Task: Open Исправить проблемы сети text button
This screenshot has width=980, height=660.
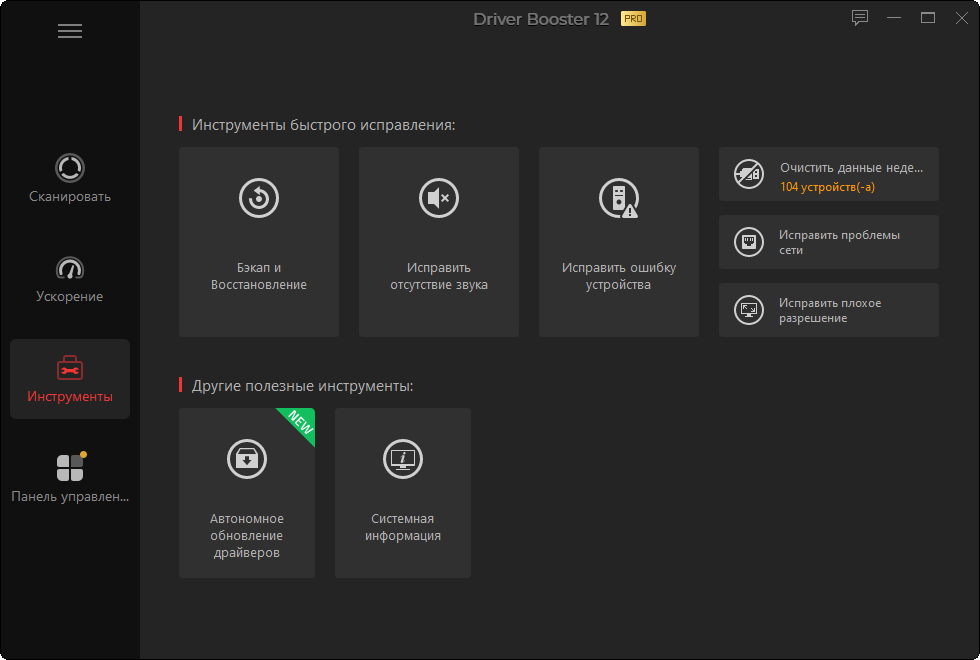Action: click(839, 242)
